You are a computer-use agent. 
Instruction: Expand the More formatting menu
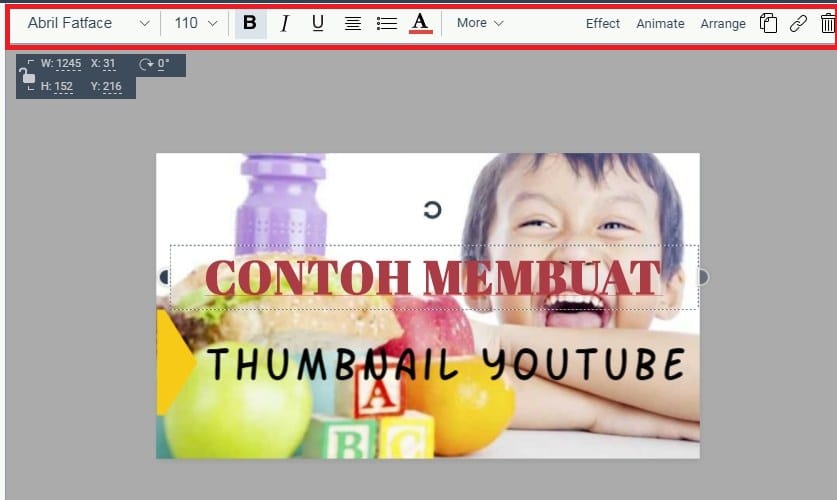(x=479, y=23)
